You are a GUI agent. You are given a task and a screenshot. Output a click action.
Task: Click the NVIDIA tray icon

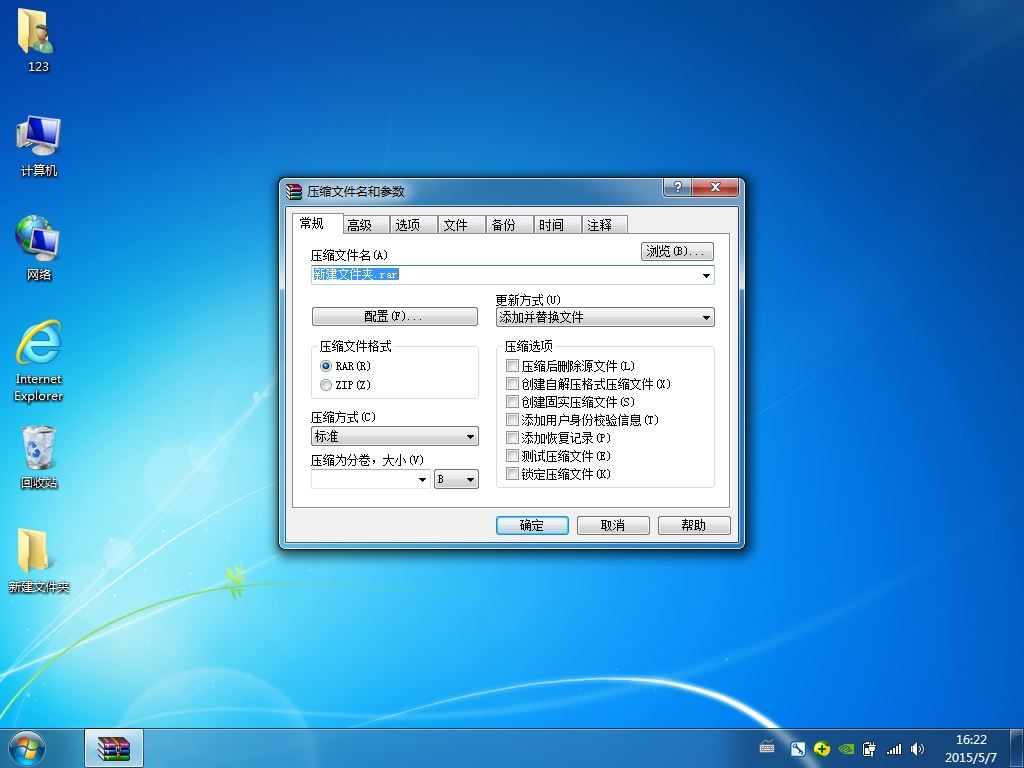point(846,749)
